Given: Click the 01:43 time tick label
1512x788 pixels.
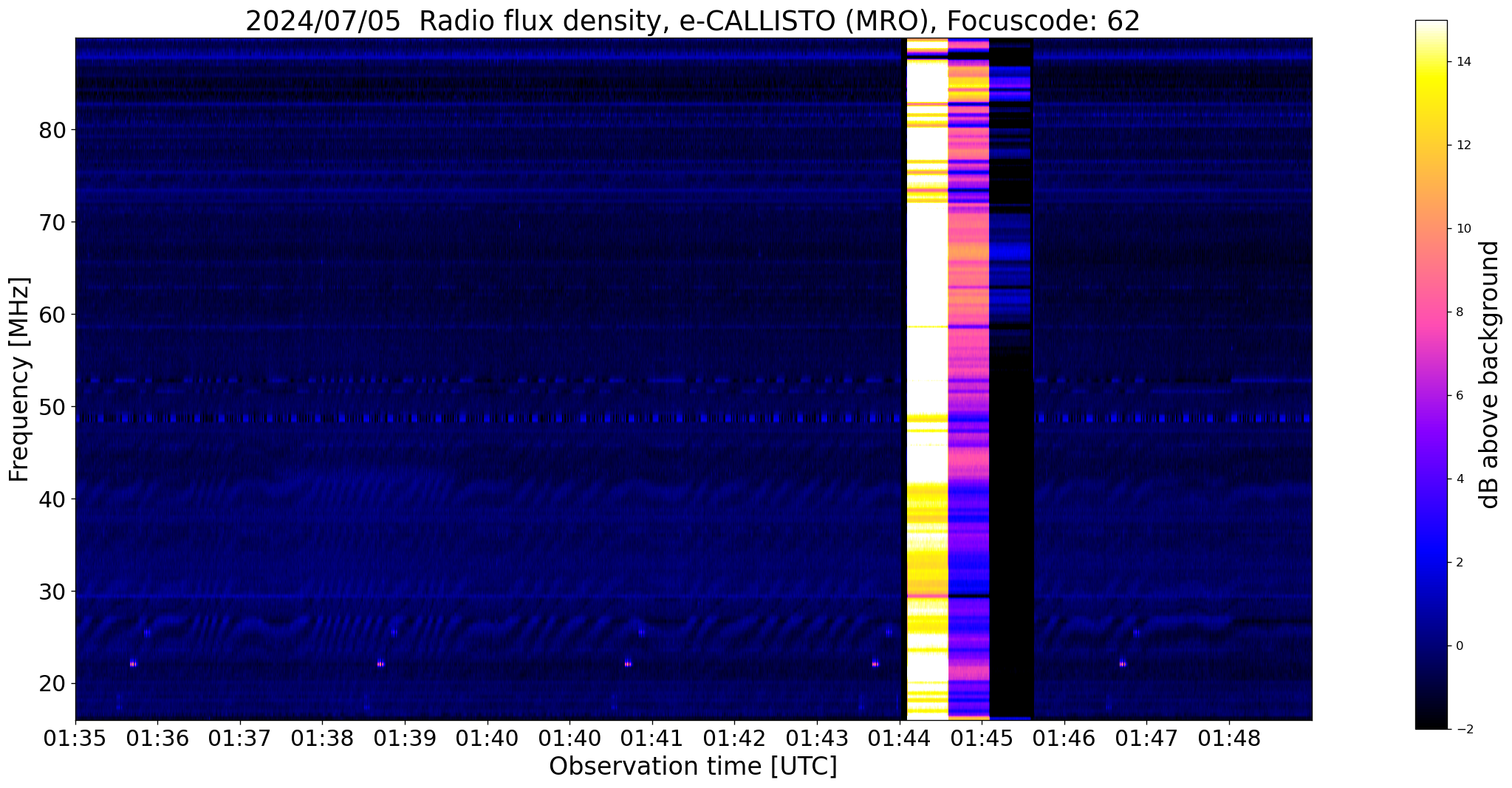Looking at the screenshot, I should [817, 738].
